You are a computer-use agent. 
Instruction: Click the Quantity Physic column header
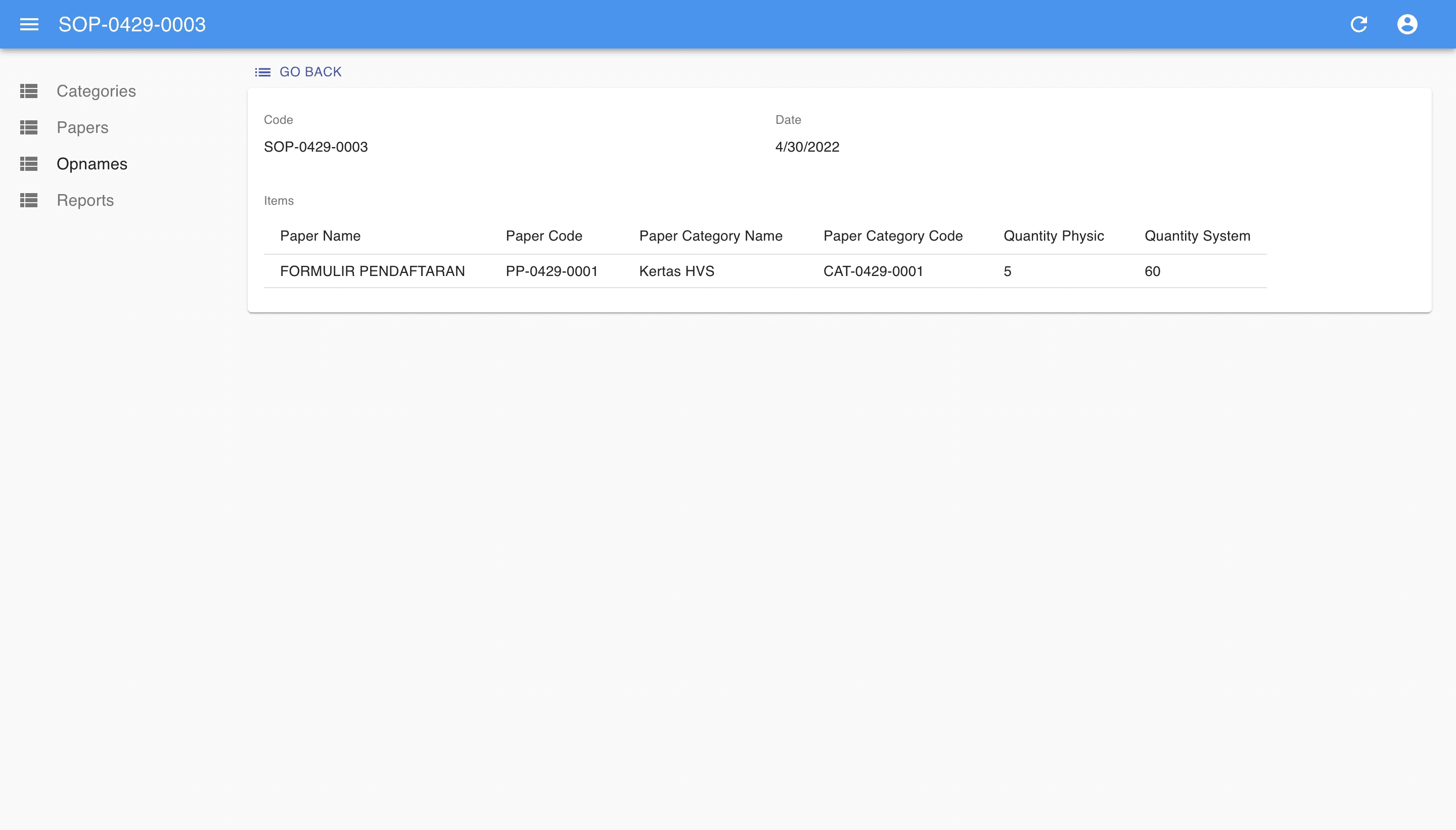[1053, 236]
